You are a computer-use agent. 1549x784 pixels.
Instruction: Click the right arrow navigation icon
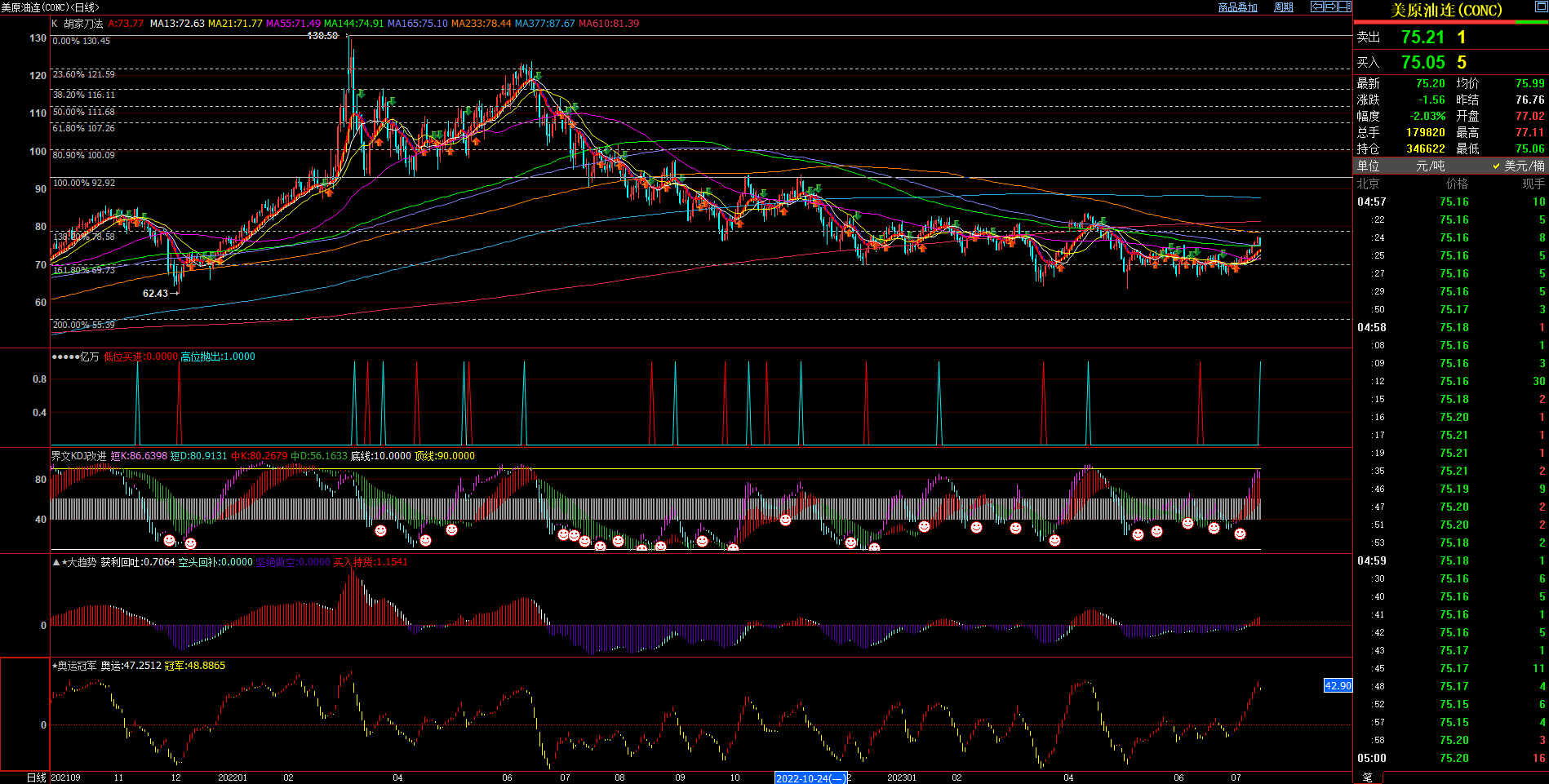(1330, 7)
